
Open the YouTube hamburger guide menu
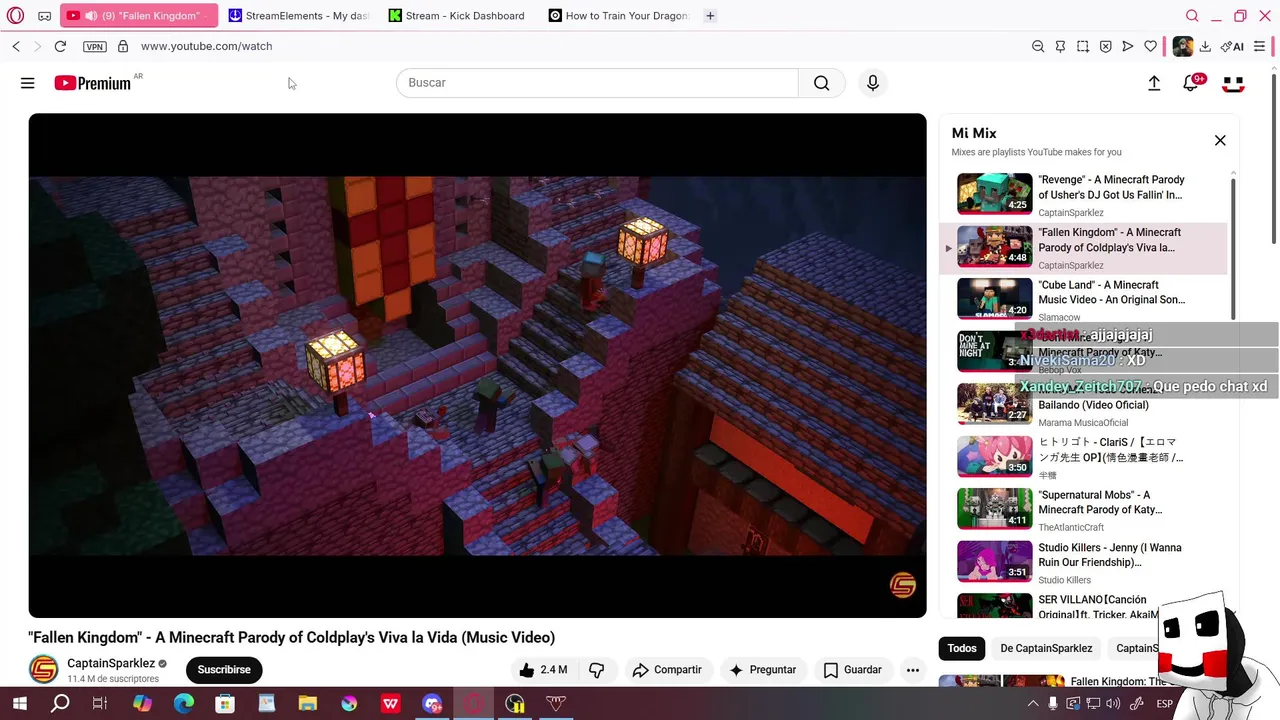coord(28,83)
